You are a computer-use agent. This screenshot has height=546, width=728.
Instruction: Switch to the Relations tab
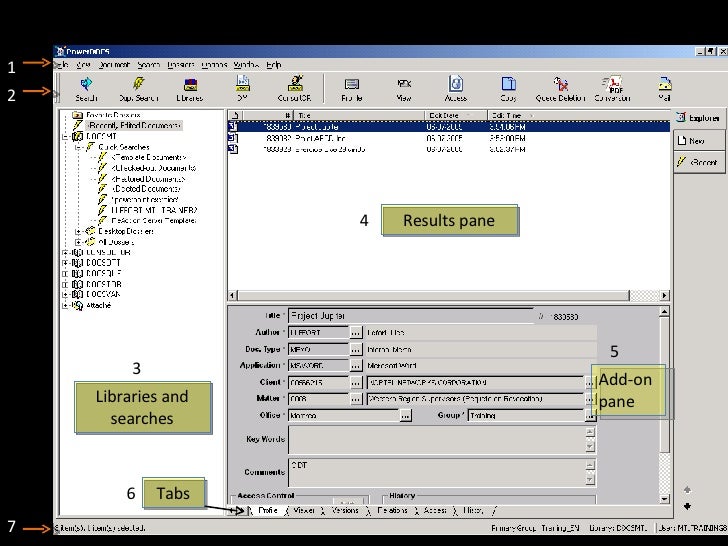(392, 510)
